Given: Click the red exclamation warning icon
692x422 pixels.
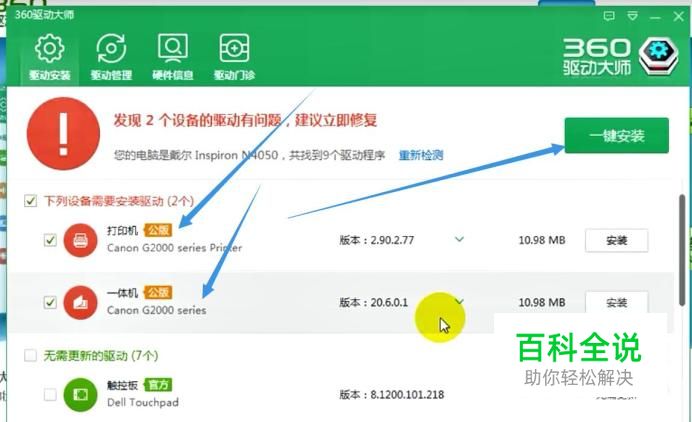Looking at the screenshot, I should point(63,134).
